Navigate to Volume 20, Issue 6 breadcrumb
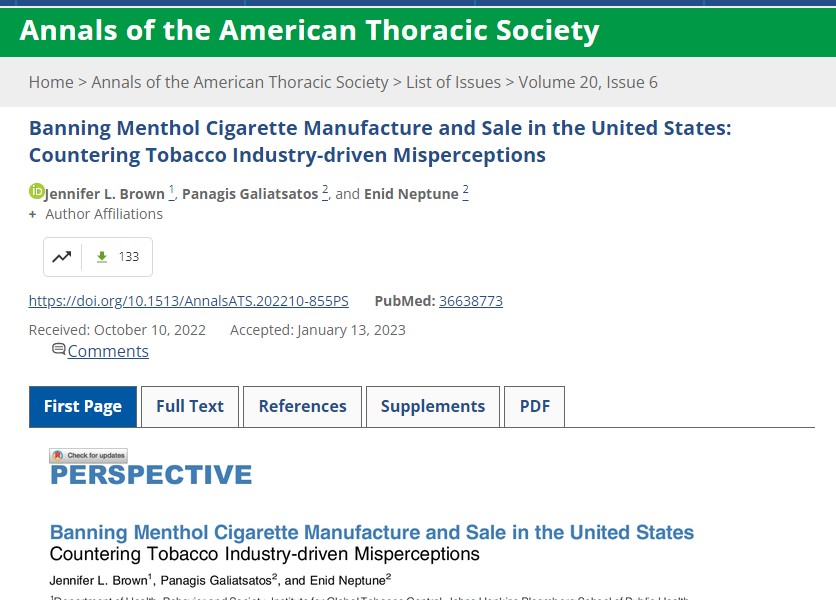Image resolution: width=836 pixels, height=600 pixels. point(590,82)
